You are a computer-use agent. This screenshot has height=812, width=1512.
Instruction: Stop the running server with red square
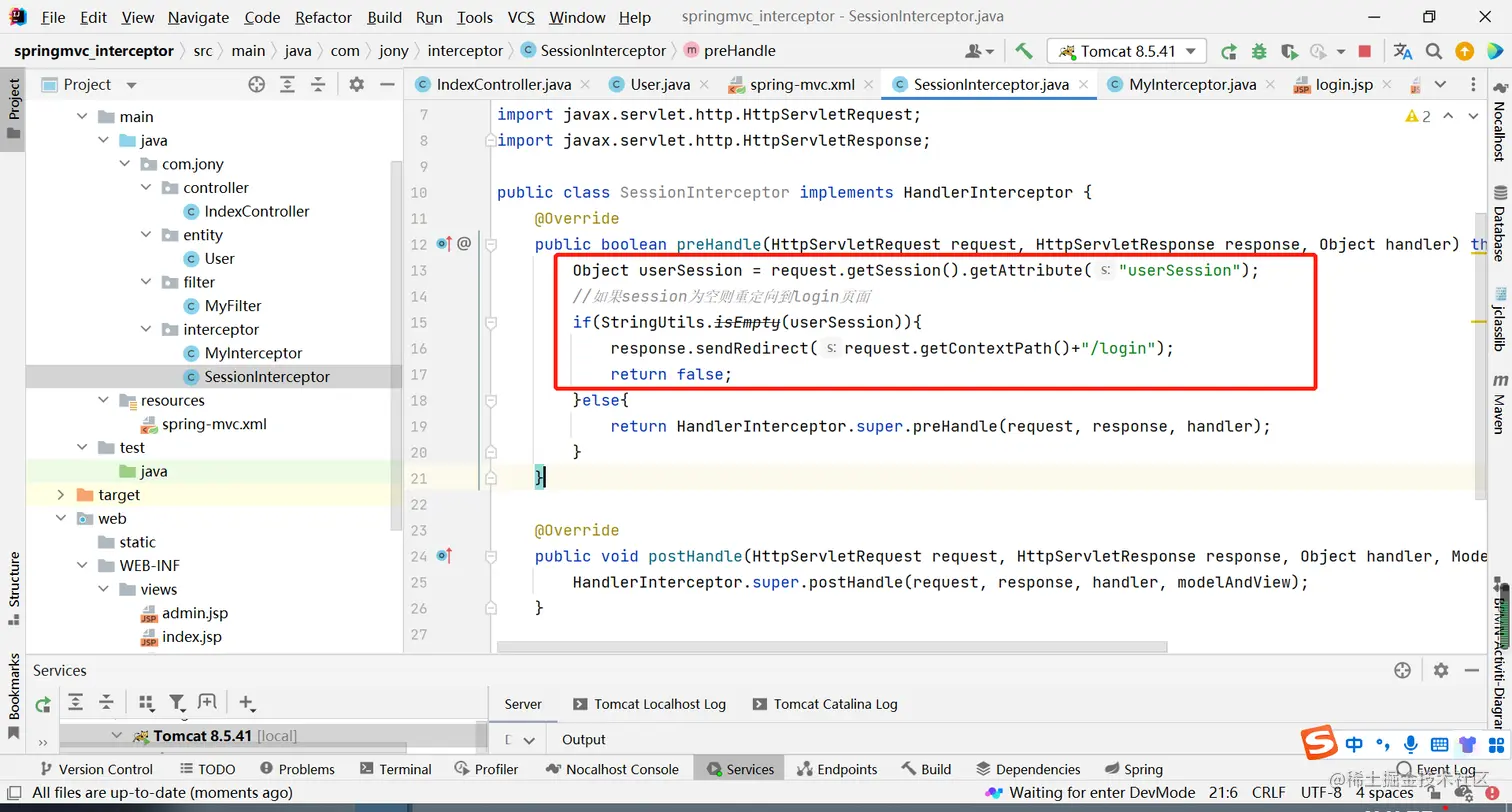point(1365,51)
